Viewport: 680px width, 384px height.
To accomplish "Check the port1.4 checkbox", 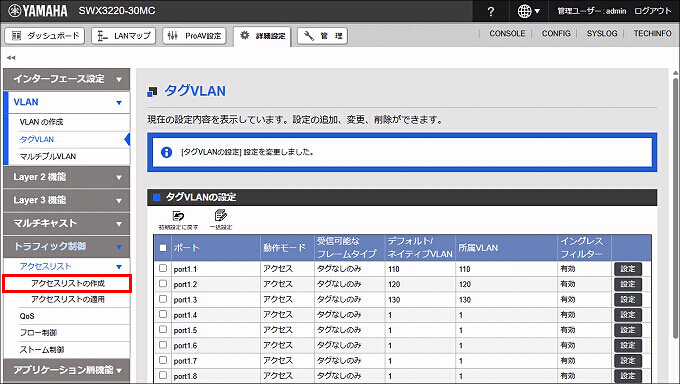I will [163, 314].
